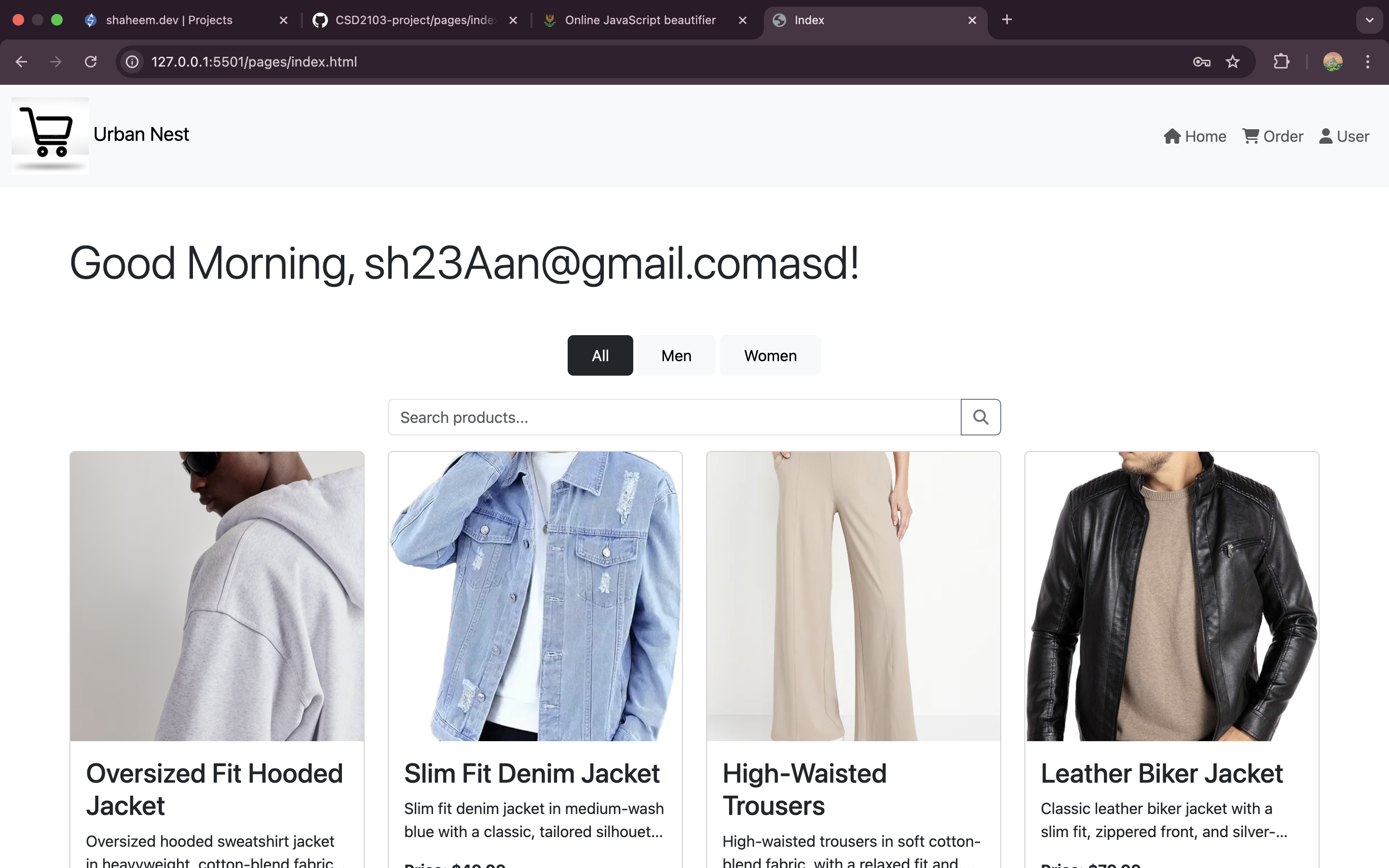This screenshot has width=1389, height=868.
Task: Filter products by Men
Action: 676,356
